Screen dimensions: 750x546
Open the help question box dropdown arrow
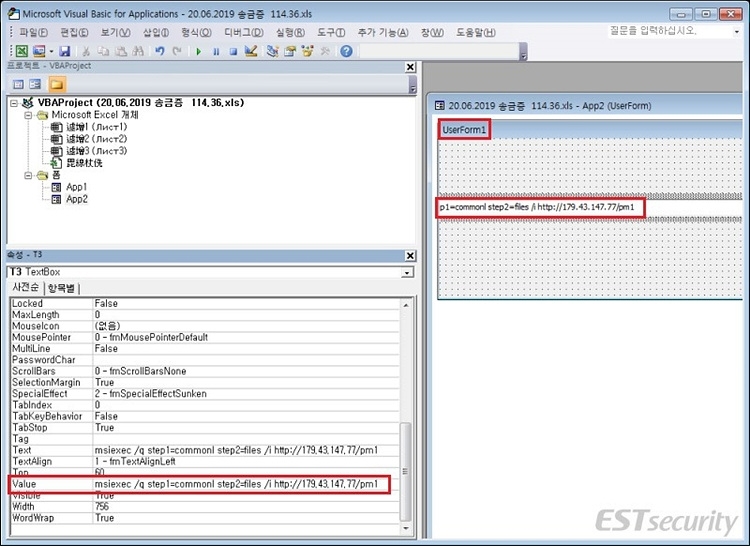pos(736,32)
